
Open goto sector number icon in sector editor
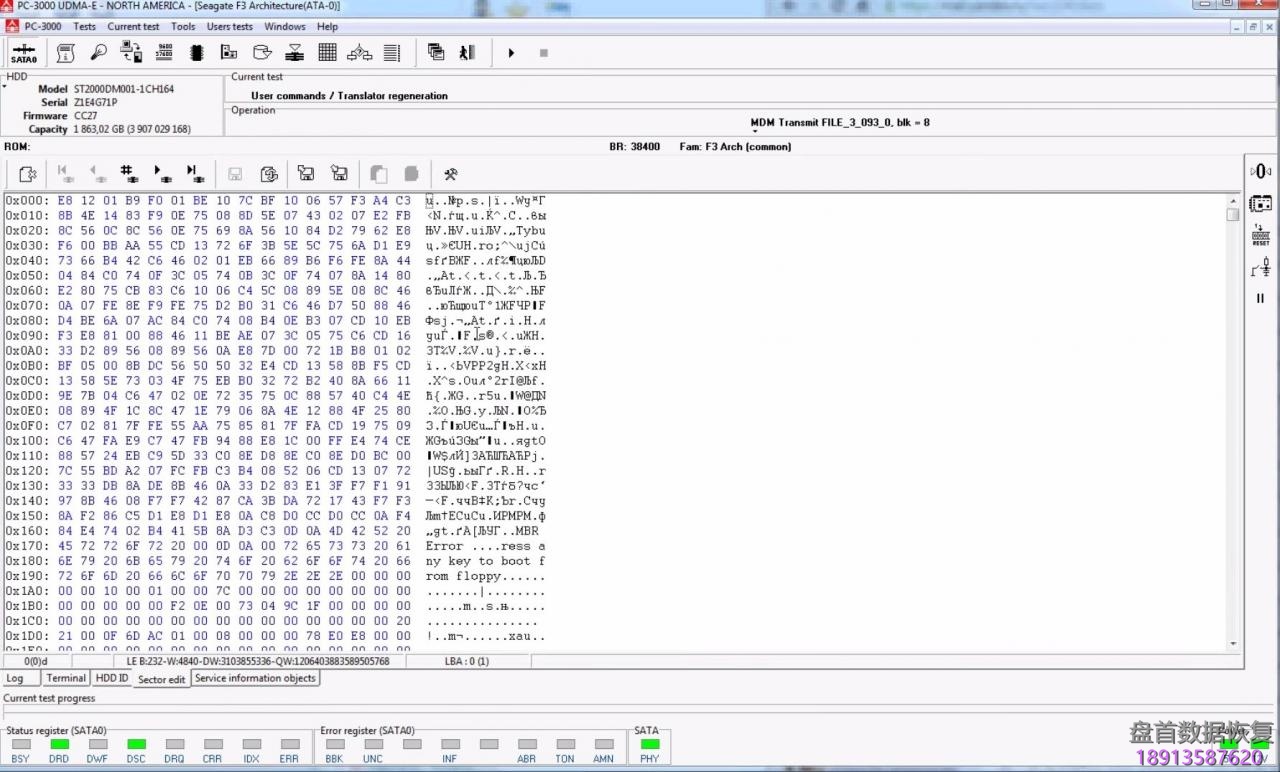click(127, 173)
